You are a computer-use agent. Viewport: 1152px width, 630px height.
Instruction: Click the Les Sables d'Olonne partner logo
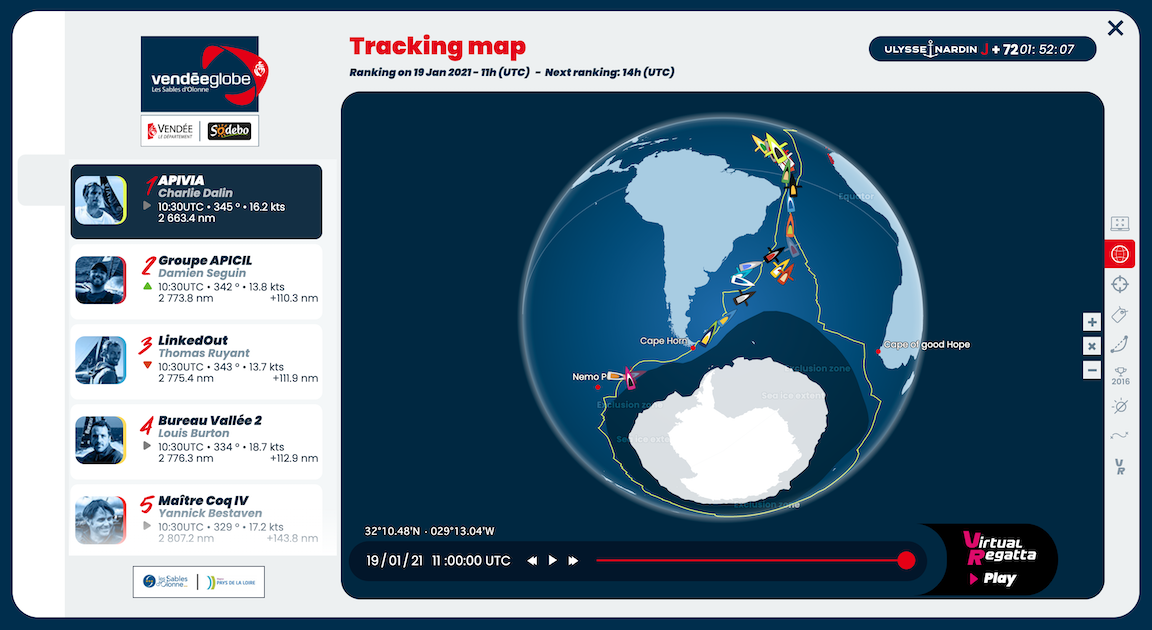coord(165,582)
